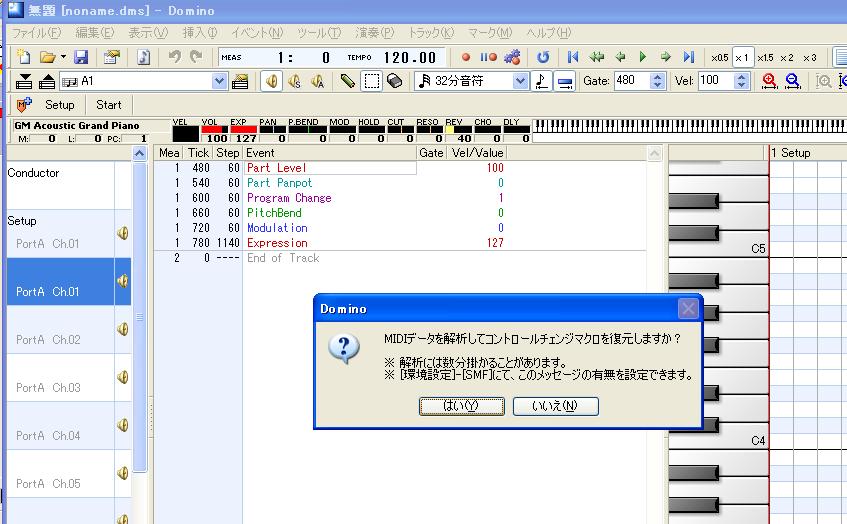Open track list icon beside A1 dropdown
Image resolution: width=847 pixels, height=524 pixels.
click(240, 81)
